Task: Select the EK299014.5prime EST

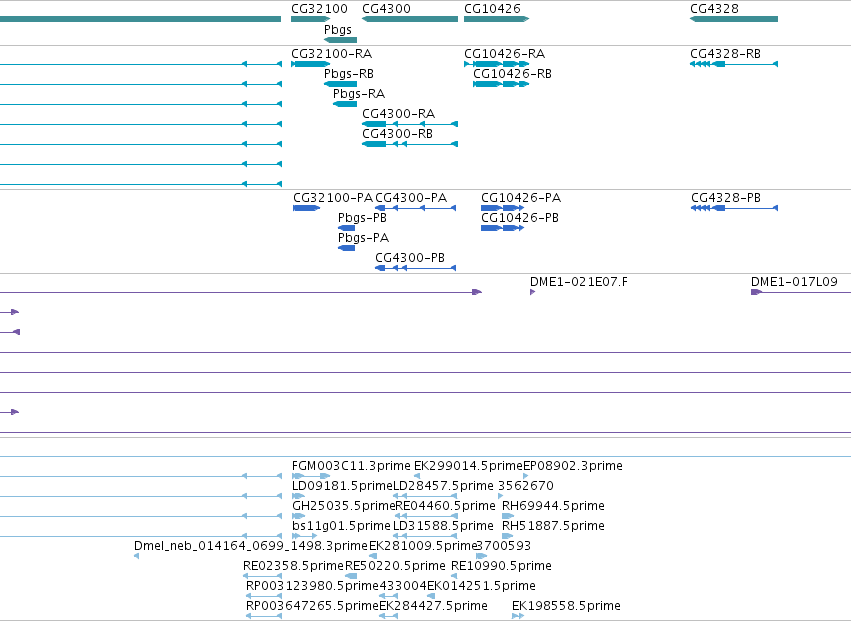Action: coord(417,476)
